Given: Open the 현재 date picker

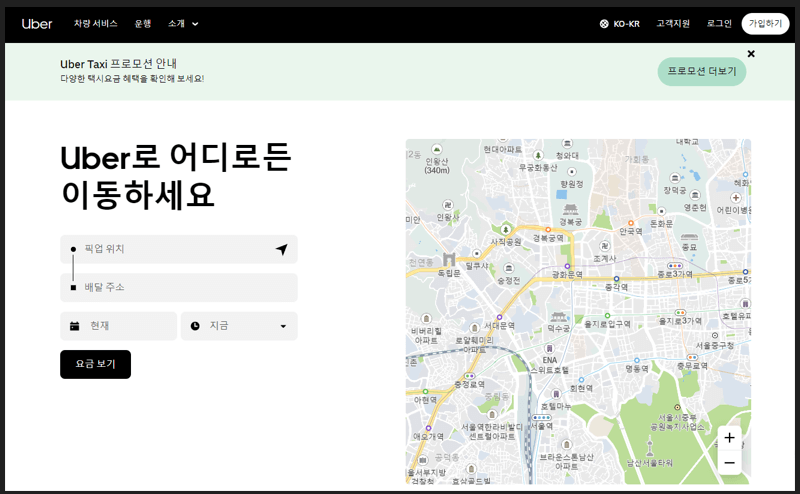Looking at the screenshot, I should (118, 326).
